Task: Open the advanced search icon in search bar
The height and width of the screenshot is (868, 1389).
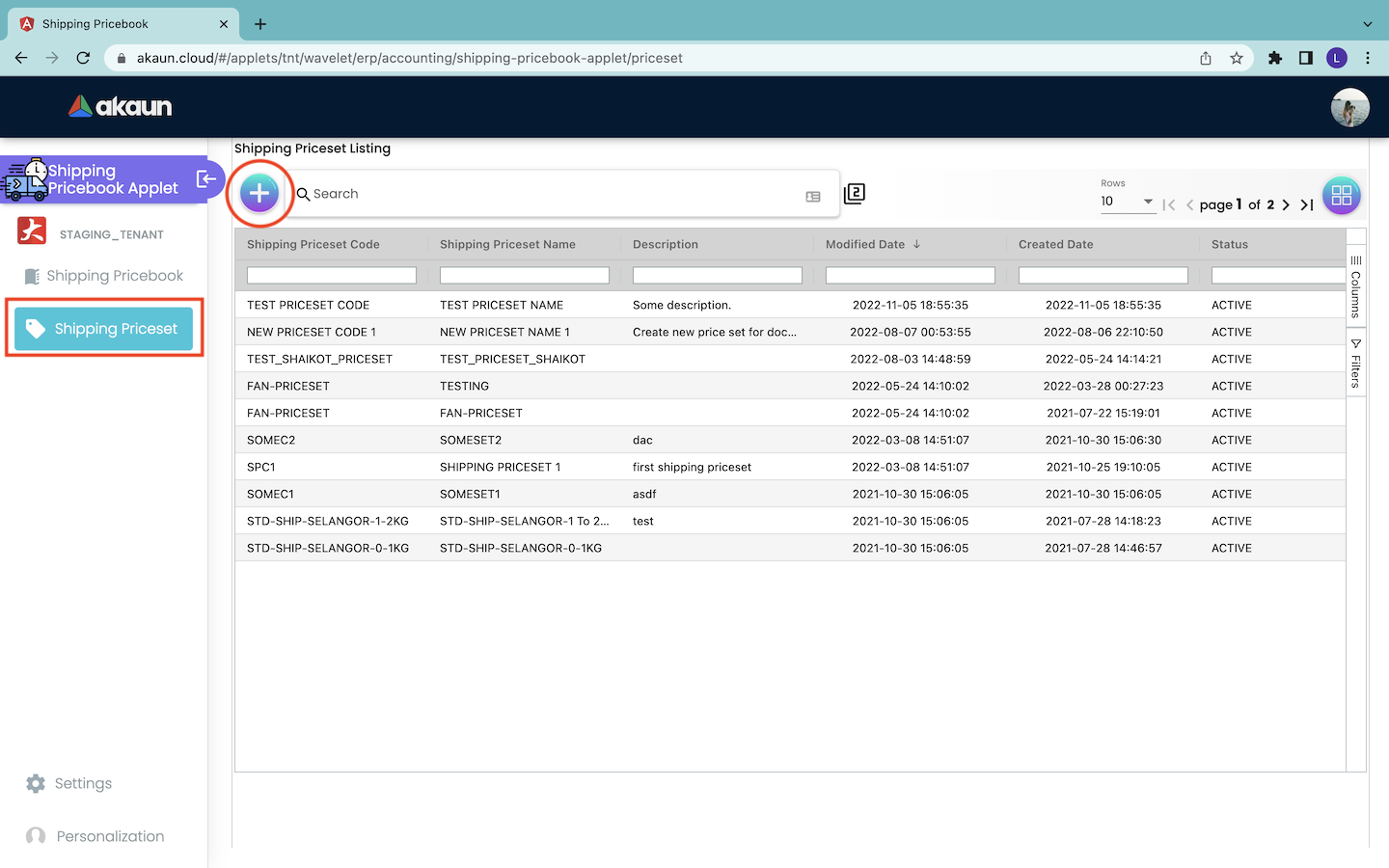Action: (x=813, y=196)
